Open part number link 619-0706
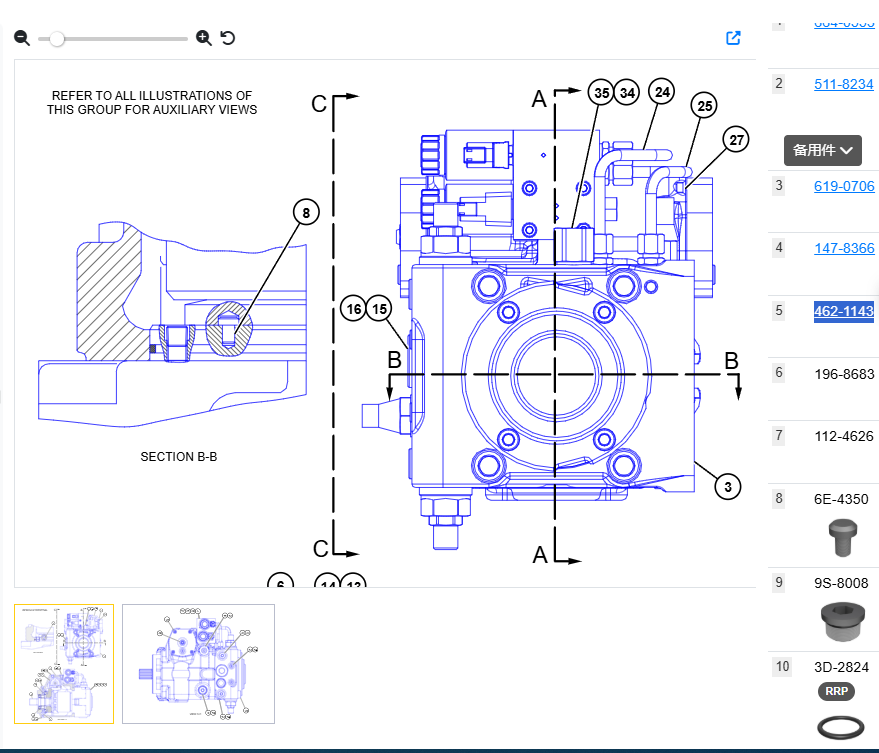 click(x=843, y=186)
